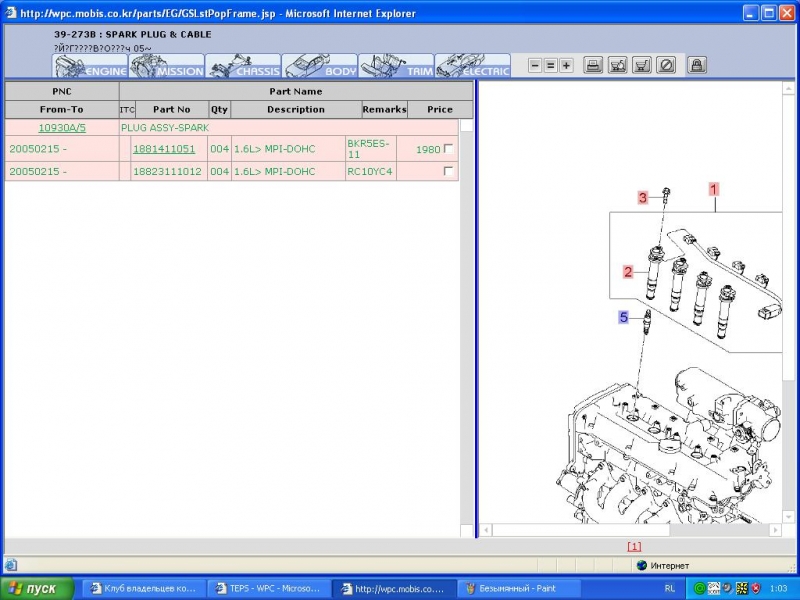Click the Remarks column header
Screen dimensions: 800x600
(385, 109)
